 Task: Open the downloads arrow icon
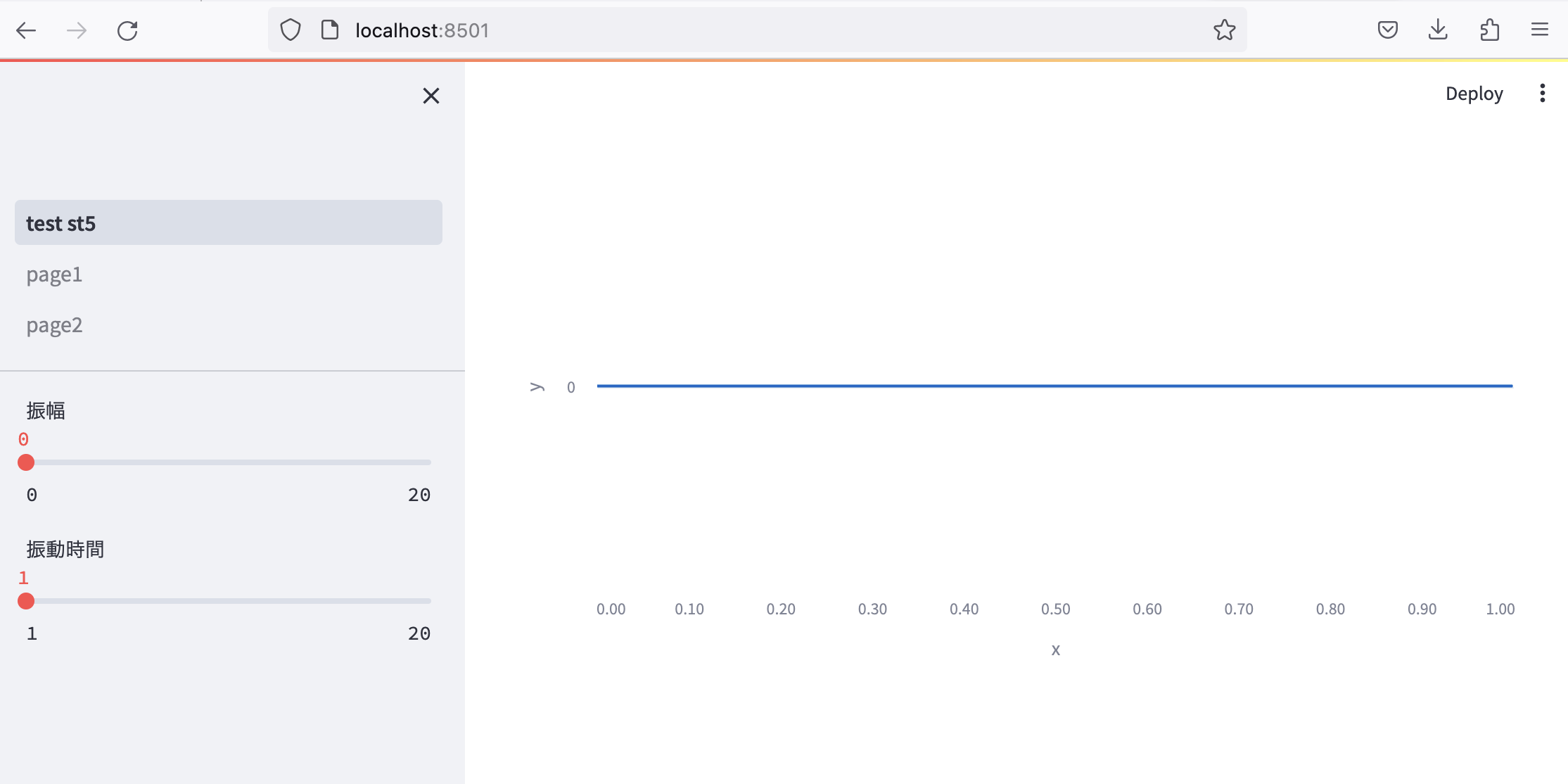[x=1438, y=30]
